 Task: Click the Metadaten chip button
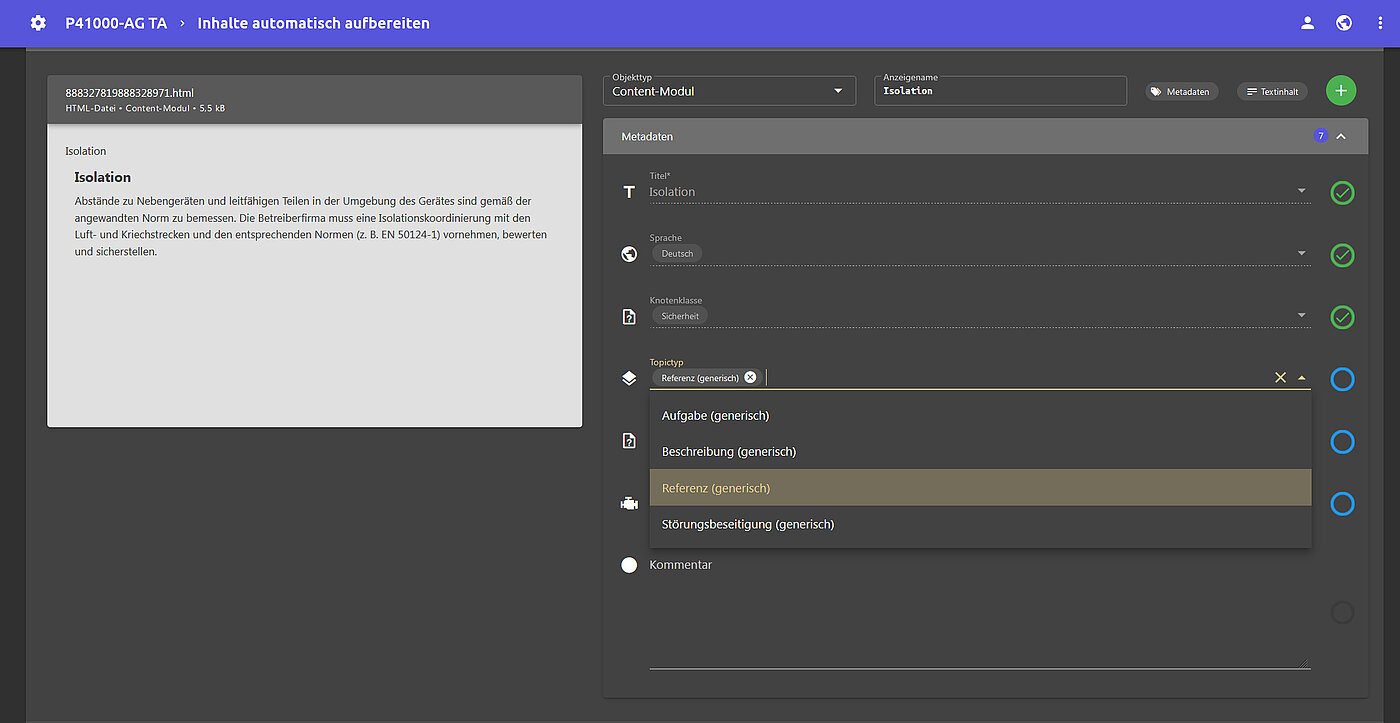[1181, 91]
